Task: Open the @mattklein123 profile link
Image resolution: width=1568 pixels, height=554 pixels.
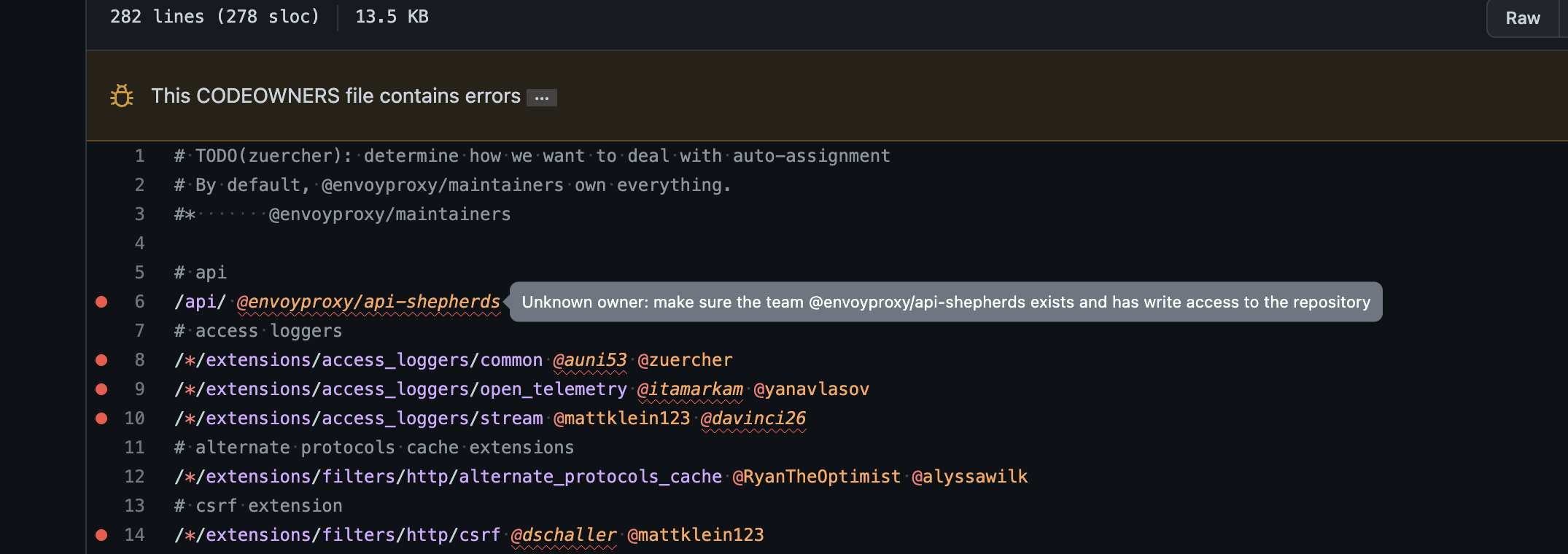Action: pos(622,418)
